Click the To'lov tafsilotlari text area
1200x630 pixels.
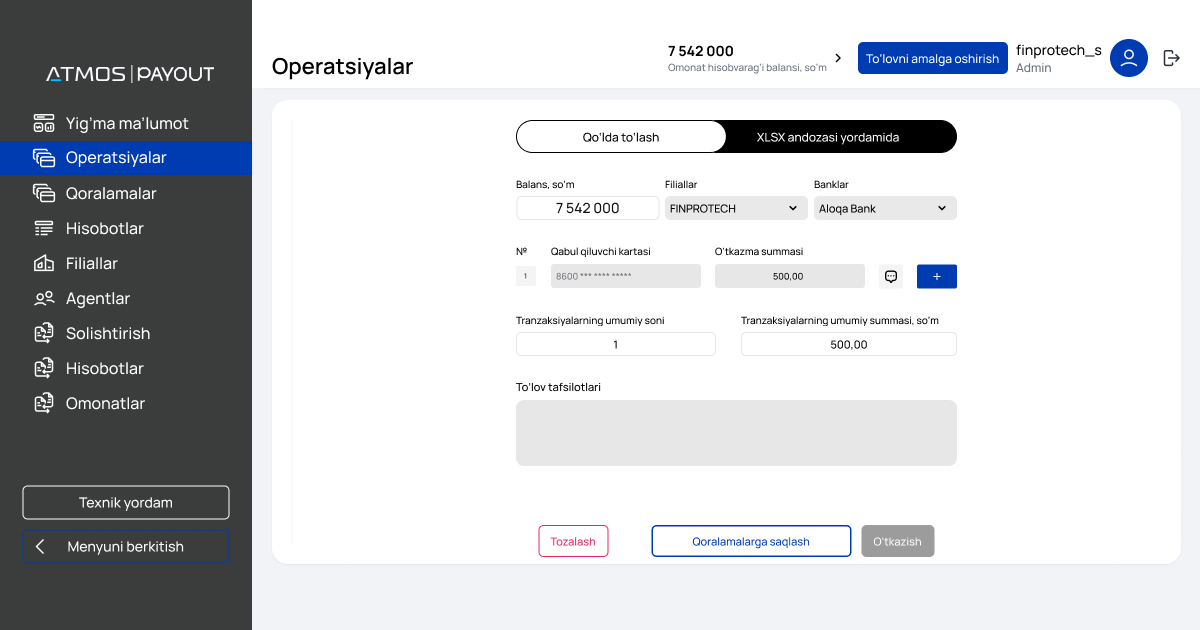coord(736,433)
